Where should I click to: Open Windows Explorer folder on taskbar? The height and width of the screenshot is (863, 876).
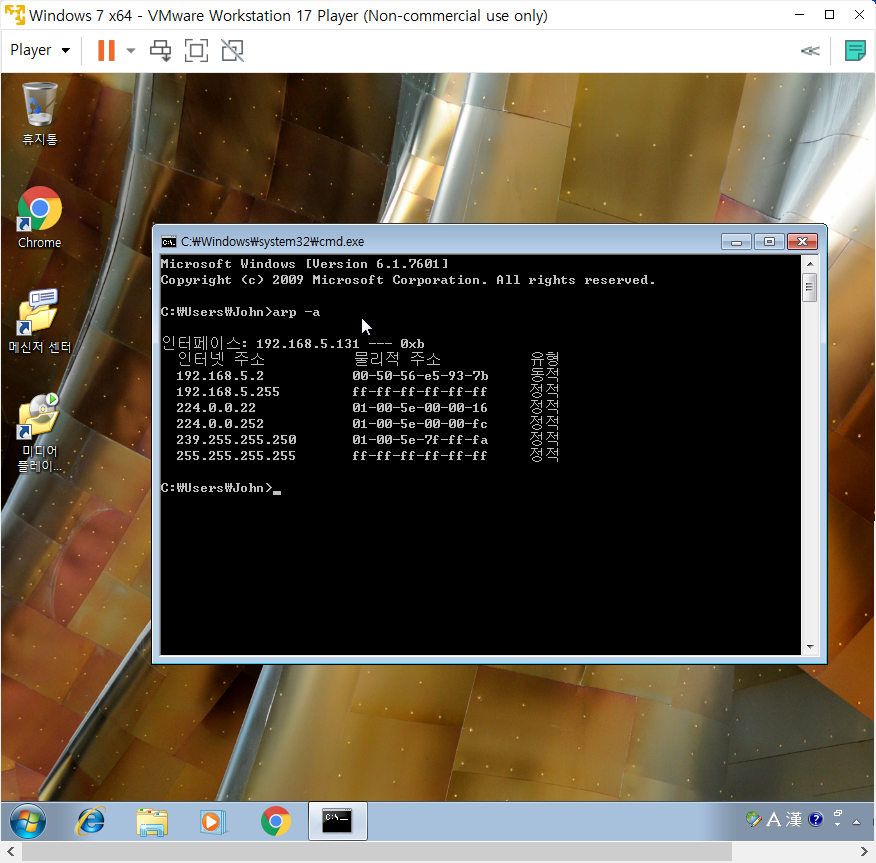[152, 822]
